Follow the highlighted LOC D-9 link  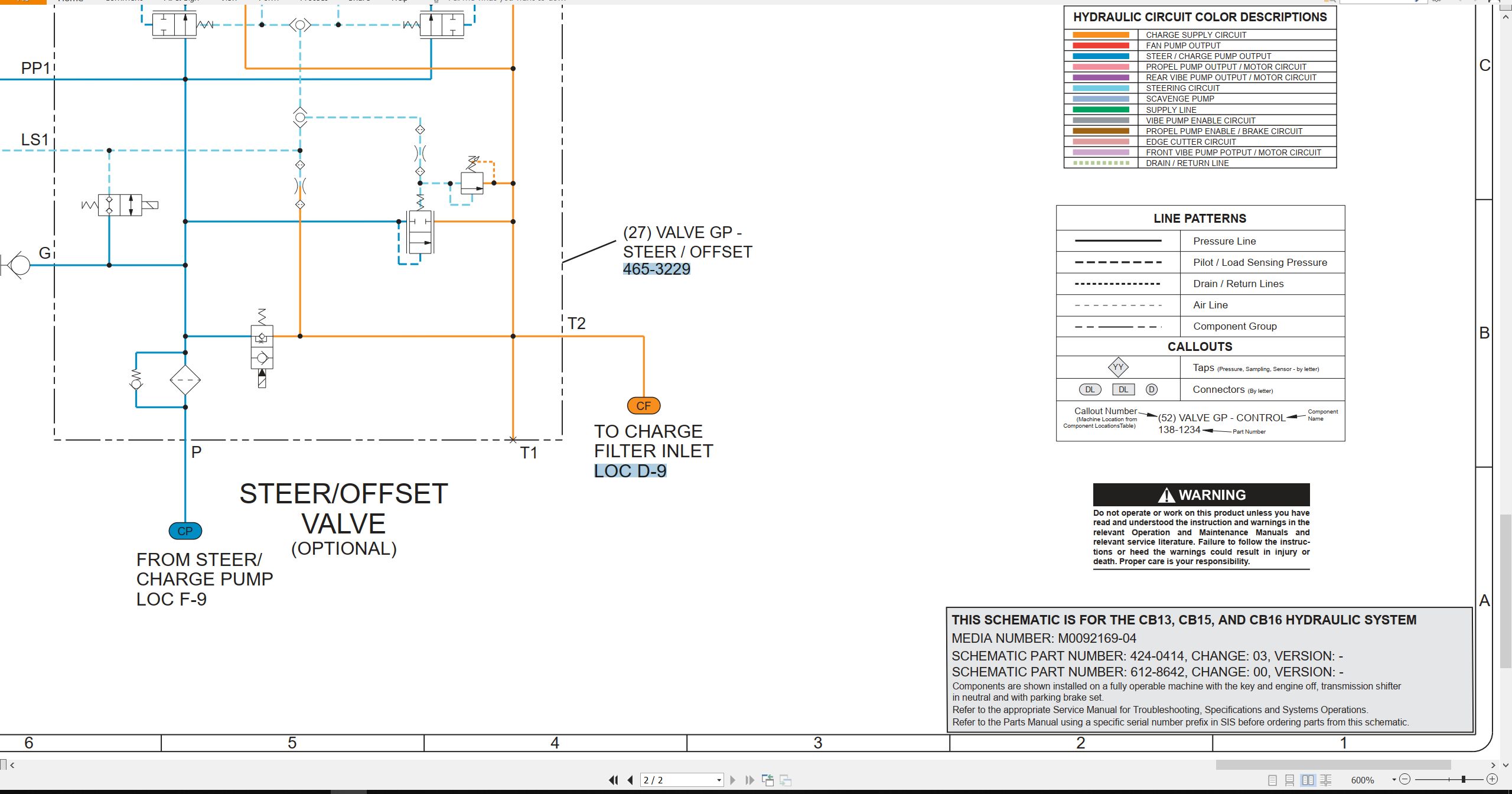click(630, 471)
